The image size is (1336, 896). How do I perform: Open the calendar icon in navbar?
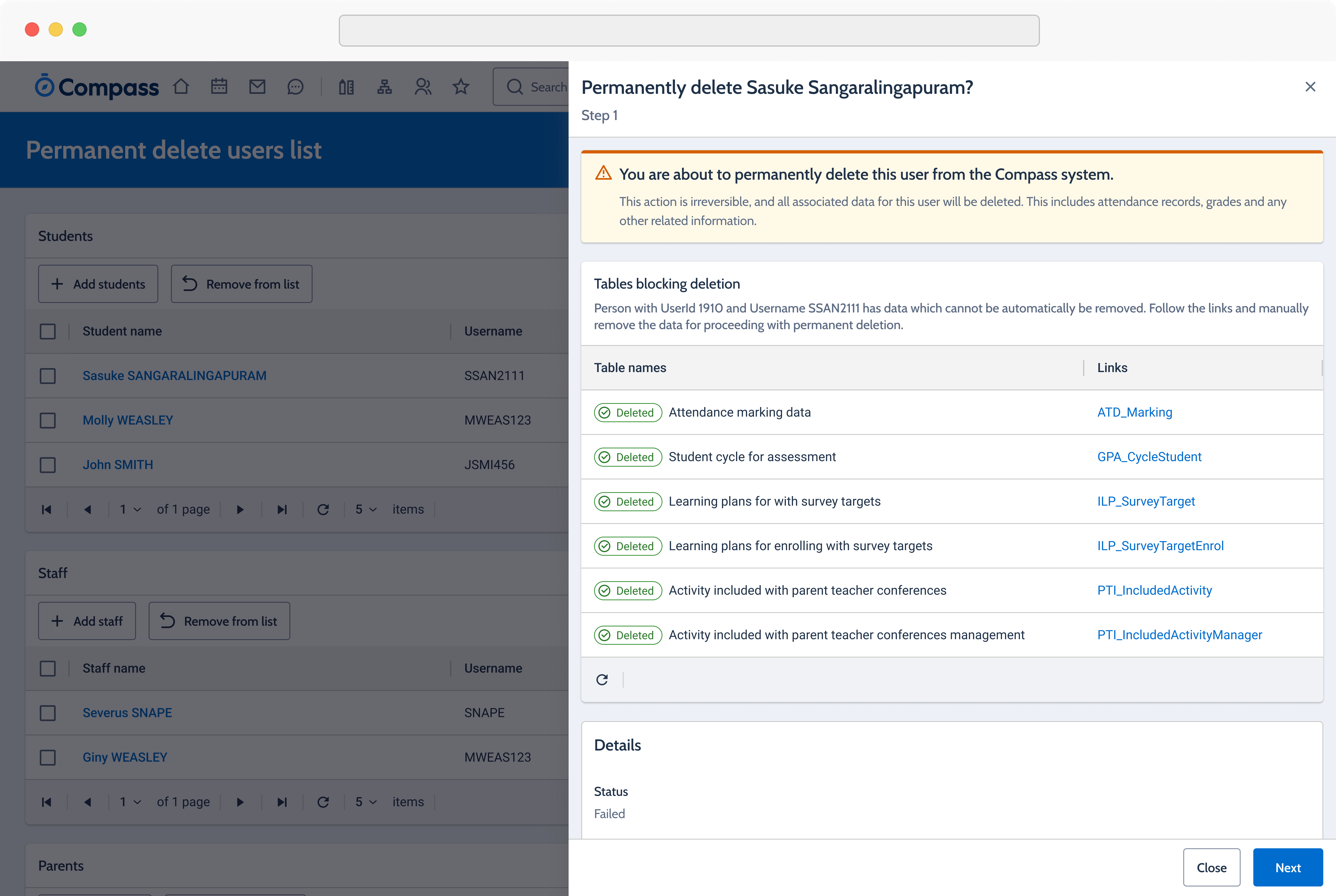(219, 86)
